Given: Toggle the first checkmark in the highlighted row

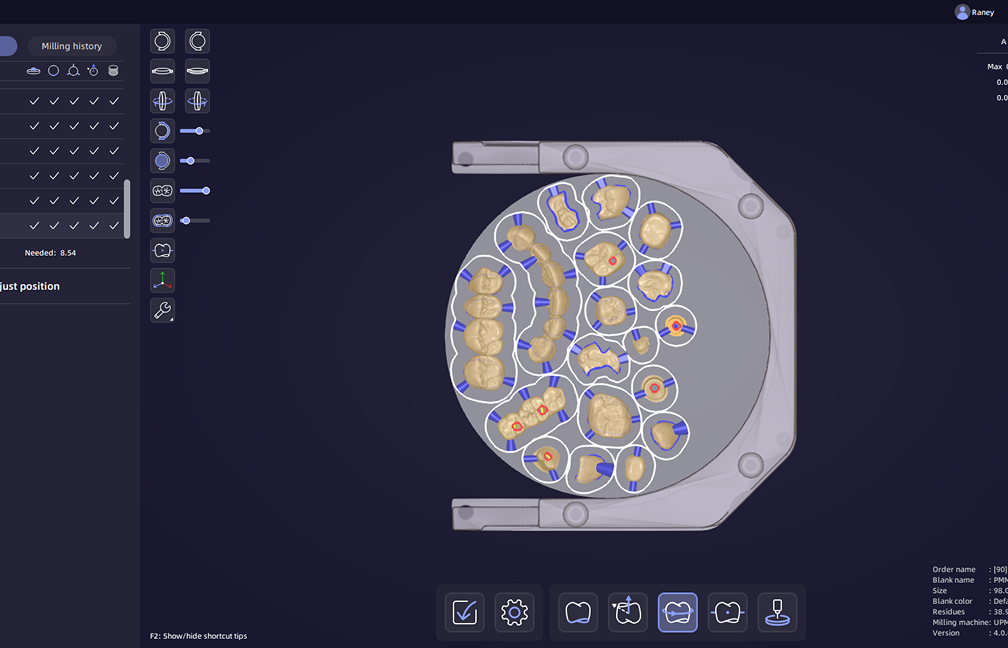Looking at the screenshot, I should click(34, 225).
